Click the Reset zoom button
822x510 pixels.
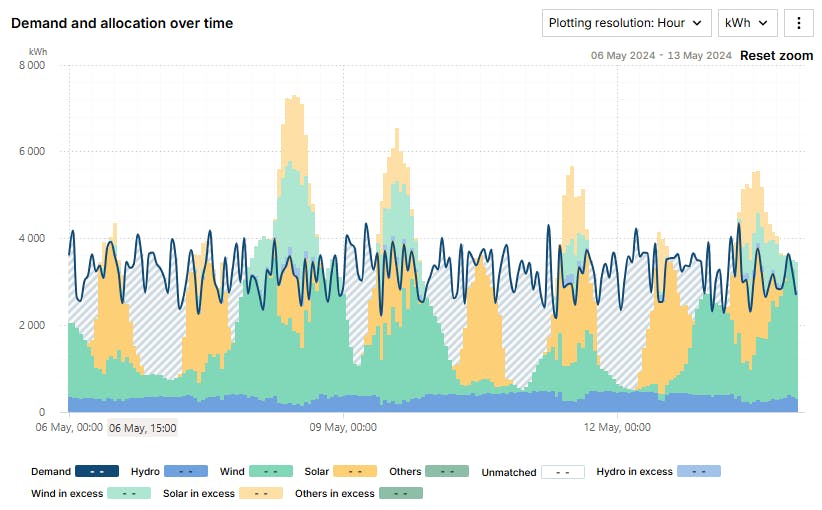pos(776,55)
